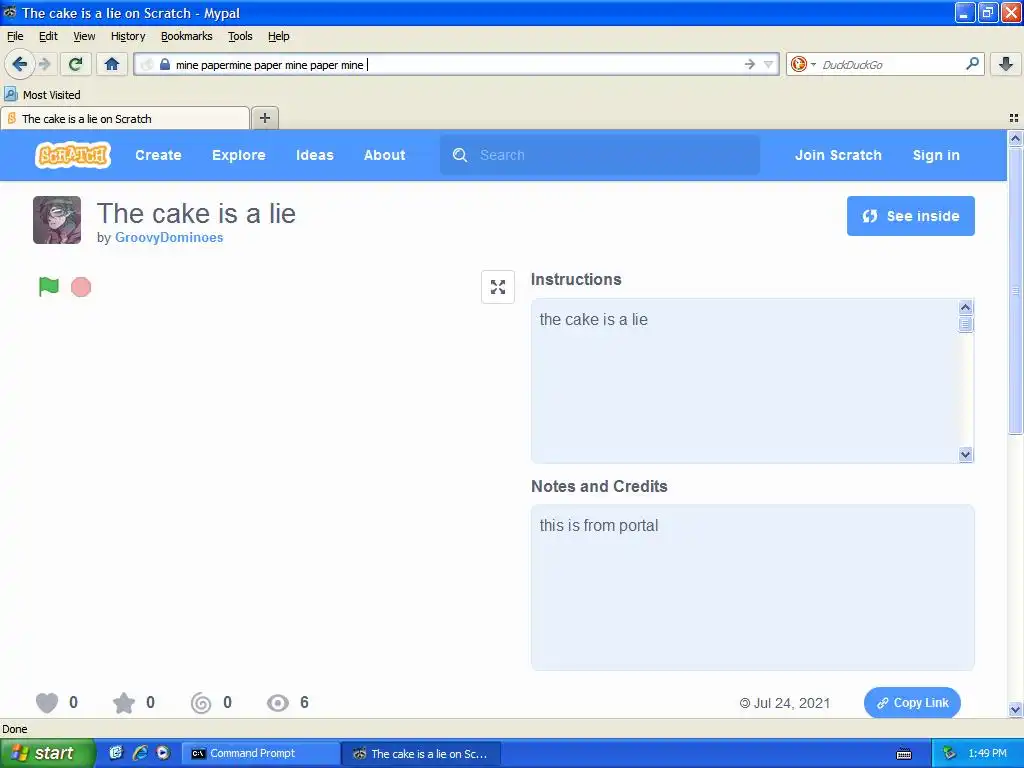Click the tab groups grid icon

tap(1014, 118)
